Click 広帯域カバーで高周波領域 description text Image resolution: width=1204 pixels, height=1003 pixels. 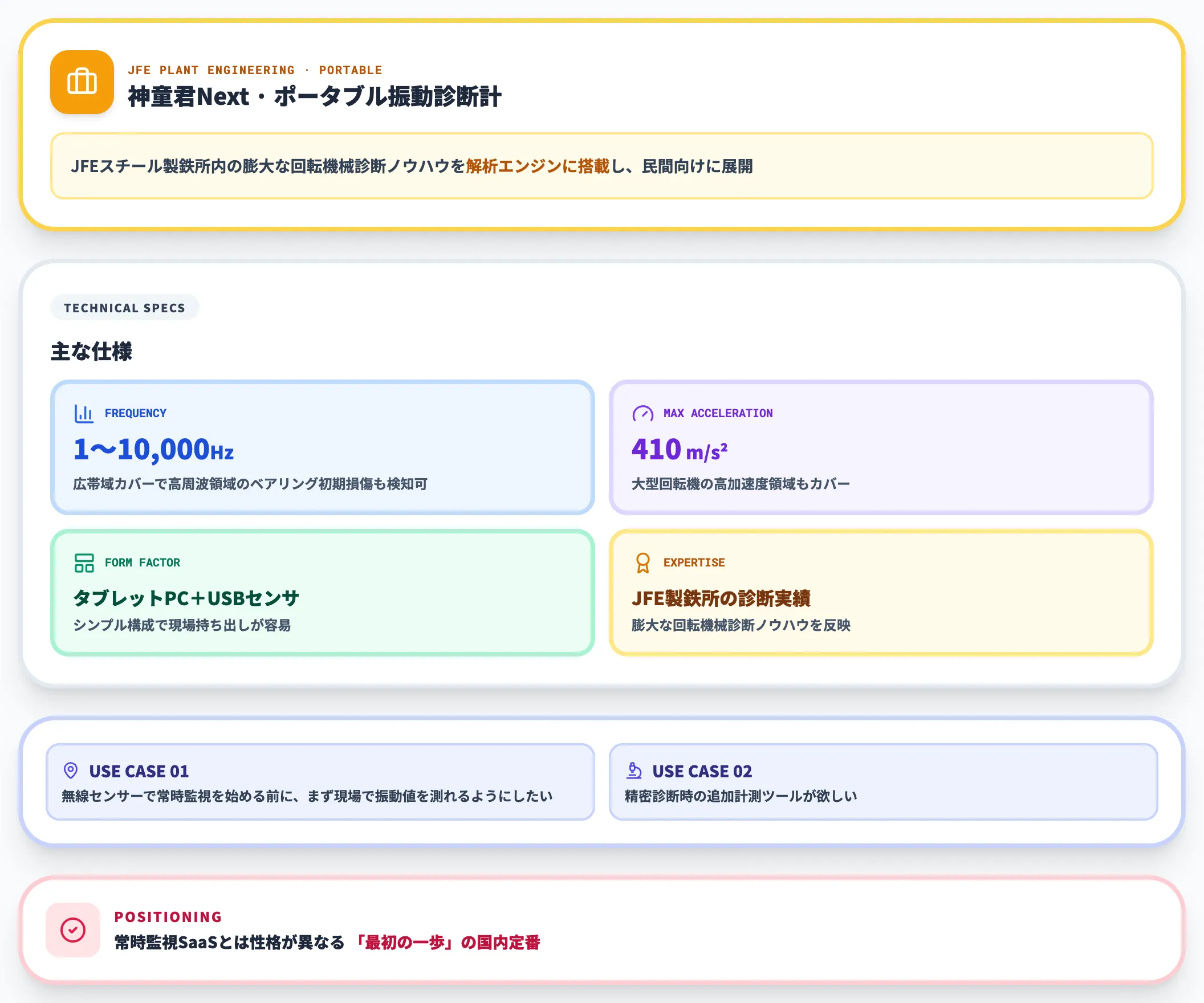pyautogui.click(x=250, y=484)
